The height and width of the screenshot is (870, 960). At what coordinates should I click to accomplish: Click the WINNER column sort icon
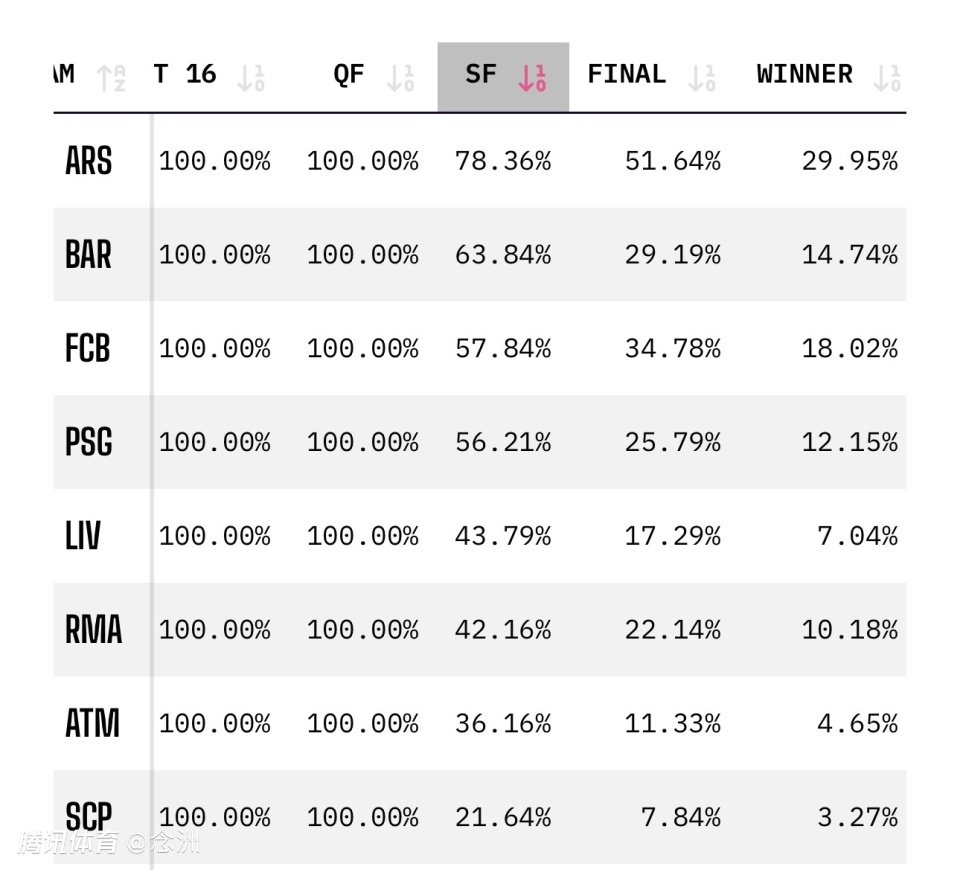click(x=887, y=77)
